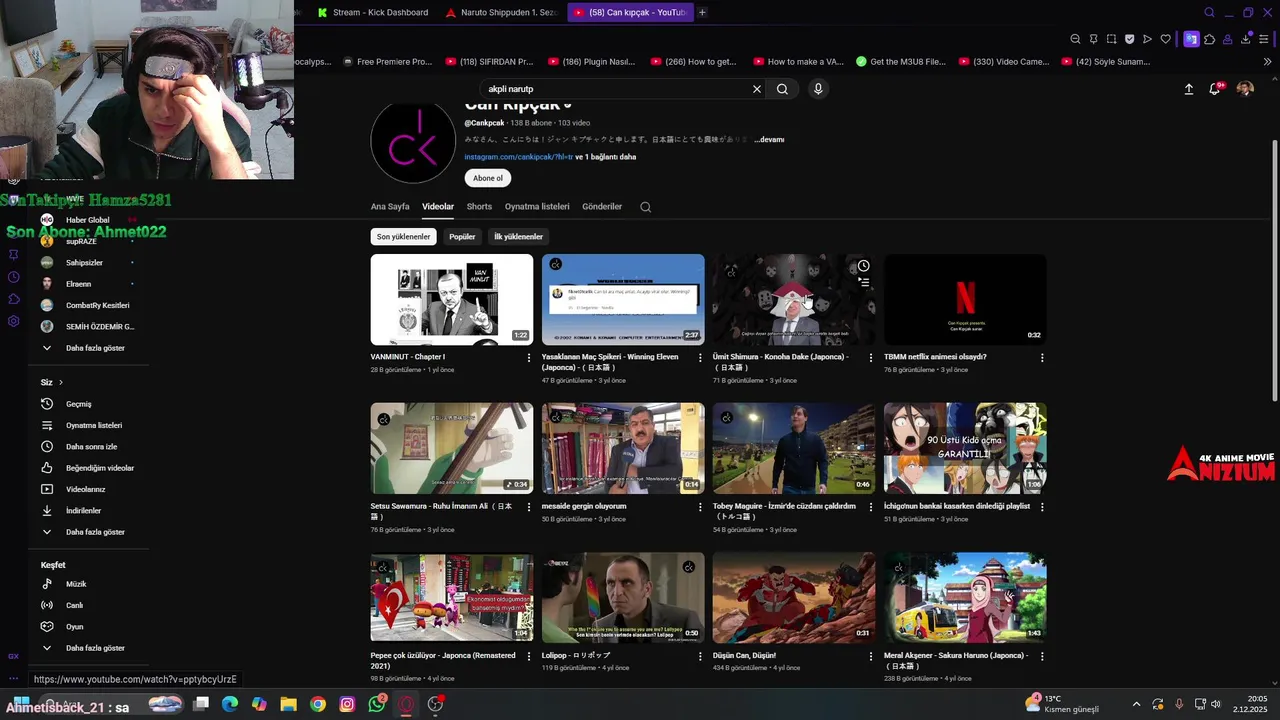1280x720 pixels.
Task: Open options menu for VANMINUT - Chapter I
Action: [x=529, y=357]
